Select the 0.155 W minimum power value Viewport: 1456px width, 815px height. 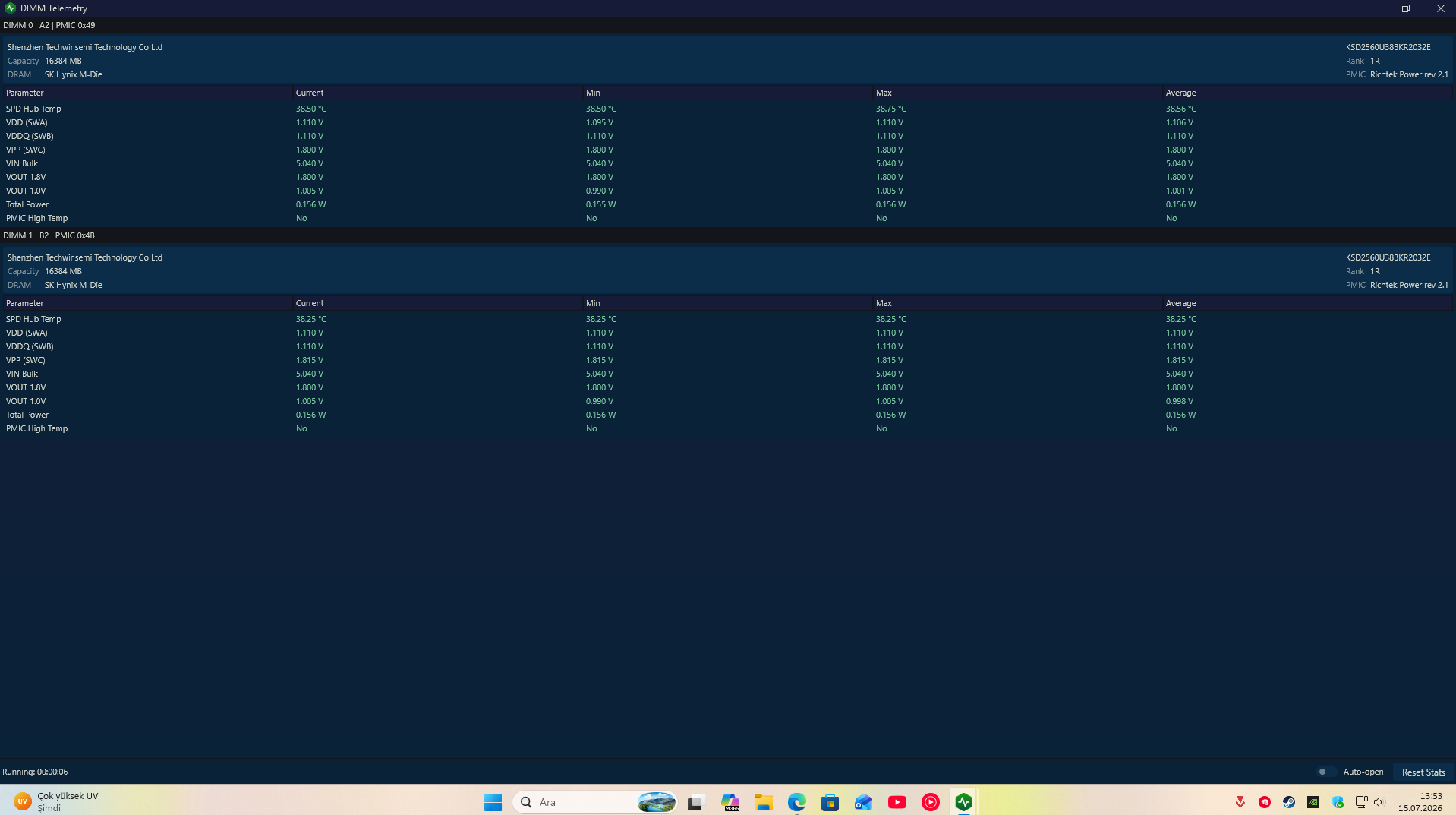601,204
